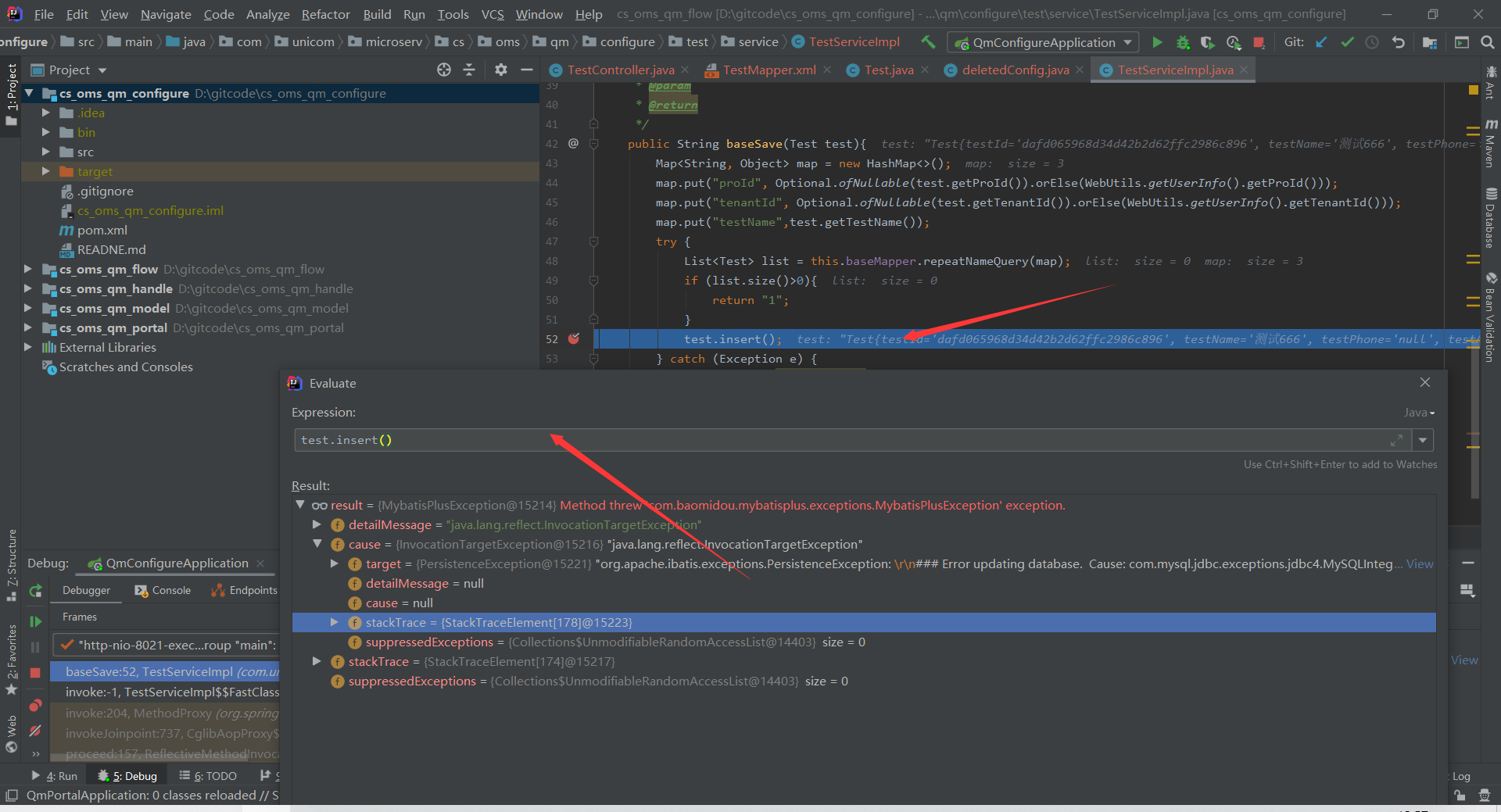Viewport: 1501px width, 812px height.
Task: Switch to the TestController.java tab
Action: coord(620,70)
